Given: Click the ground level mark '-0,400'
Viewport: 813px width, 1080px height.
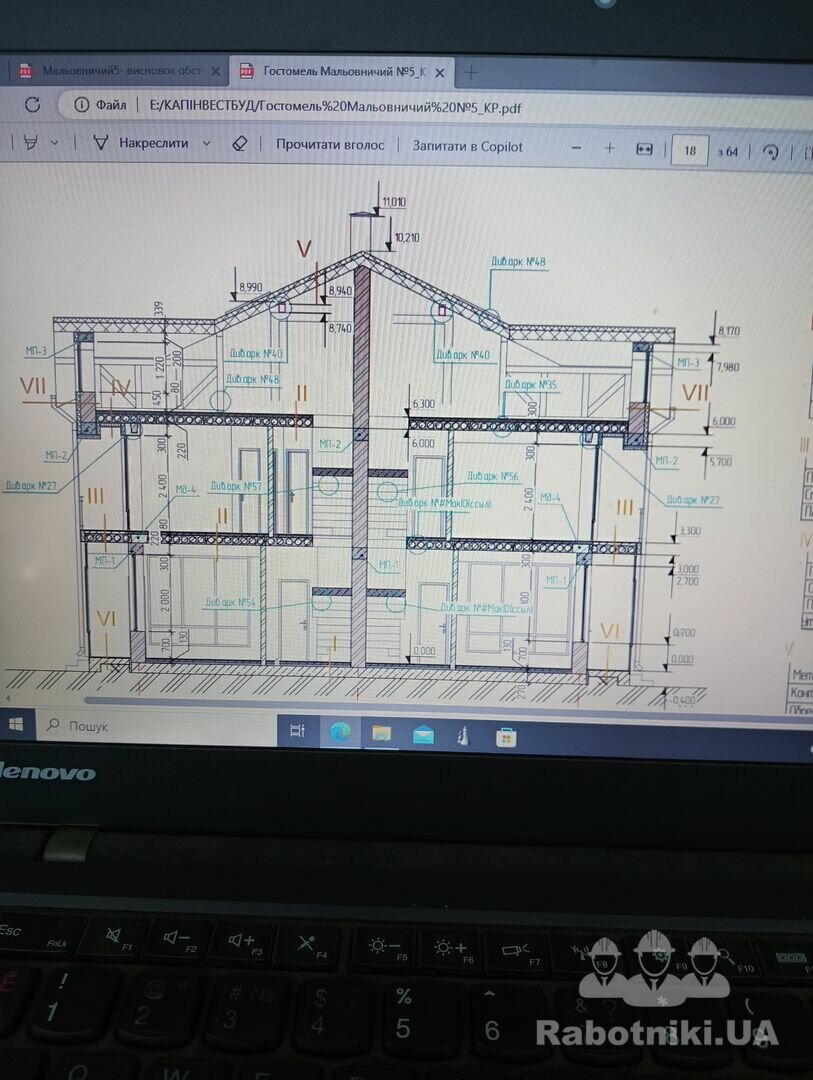Looking at the screenshot, I should tap(683, 699).
